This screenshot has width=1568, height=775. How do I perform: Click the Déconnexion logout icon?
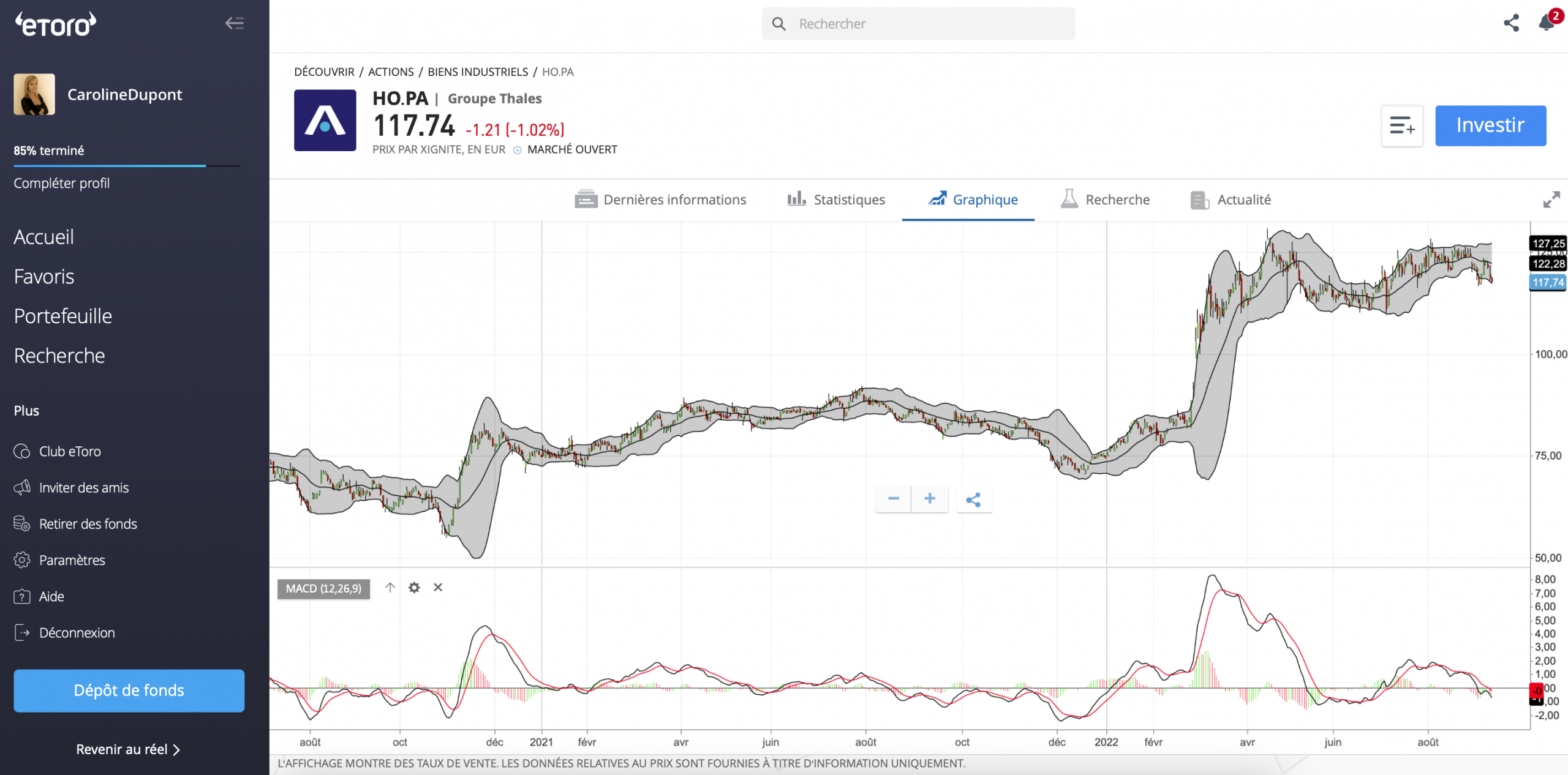coord(22,632)
